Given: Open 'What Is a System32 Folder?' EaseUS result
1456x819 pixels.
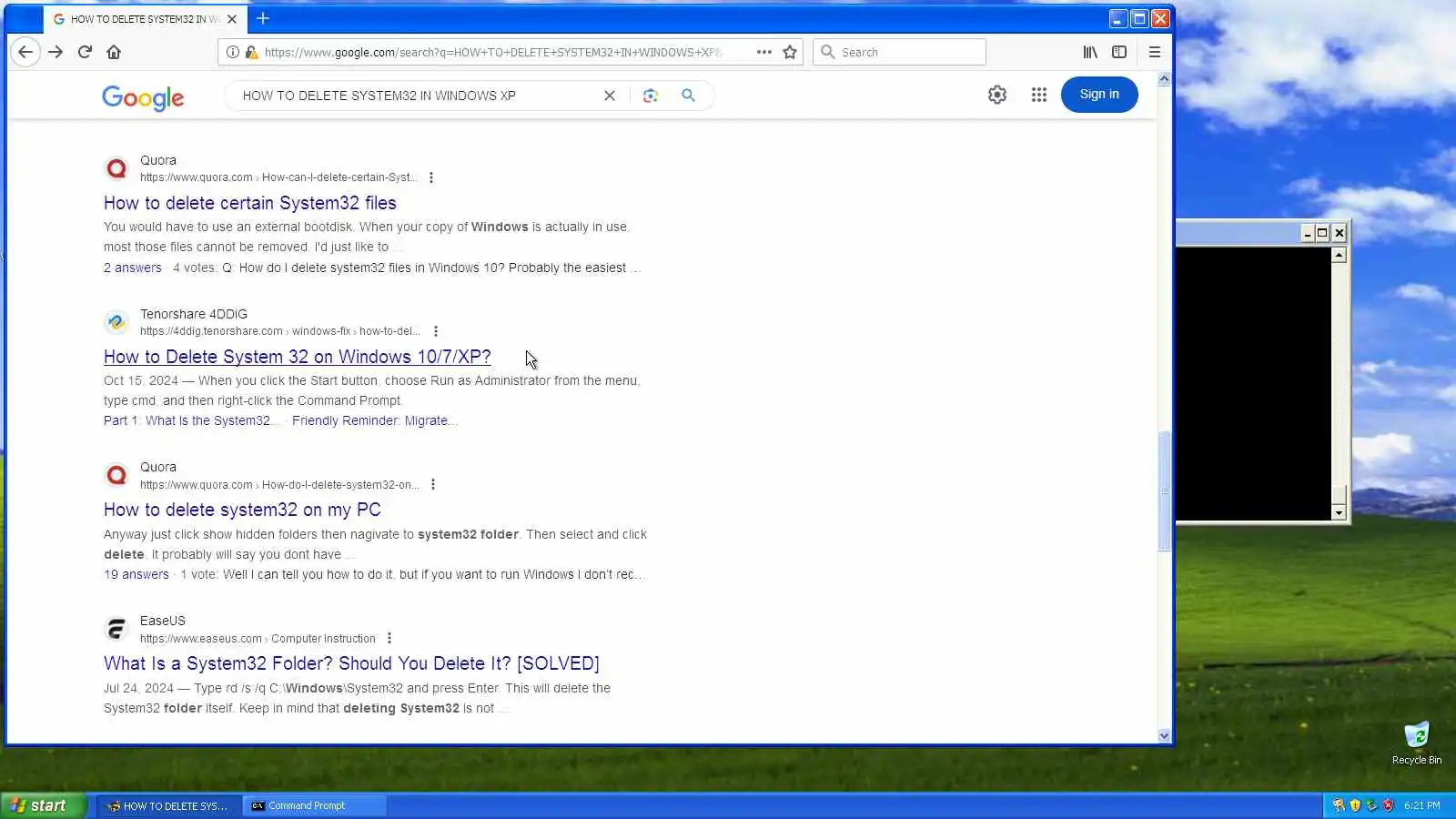Looking at the screenshot, I should coord(351,664).
